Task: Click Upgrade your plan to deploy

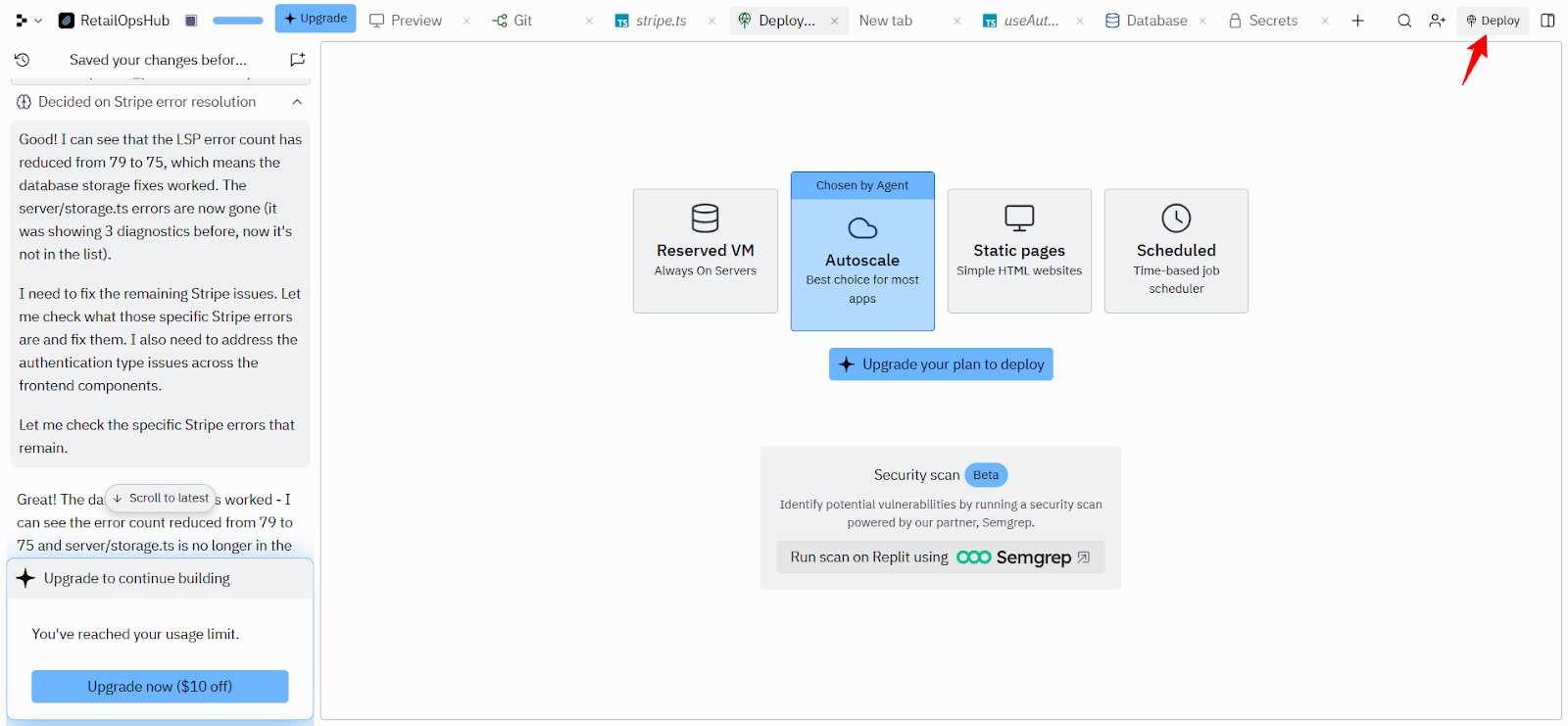Action: [941, 364]
